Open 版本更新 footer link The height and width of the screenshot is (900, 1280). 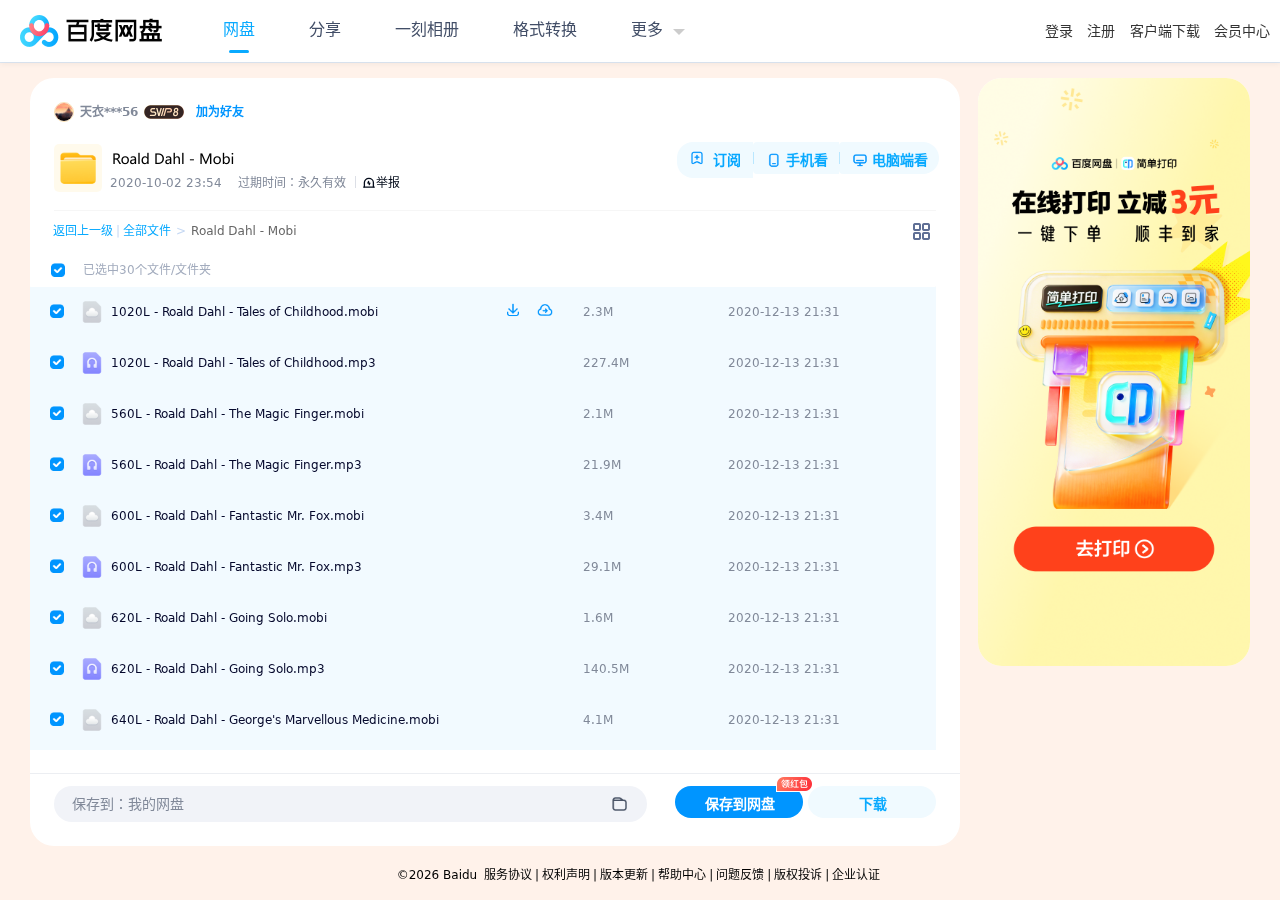tap(624, 875)
